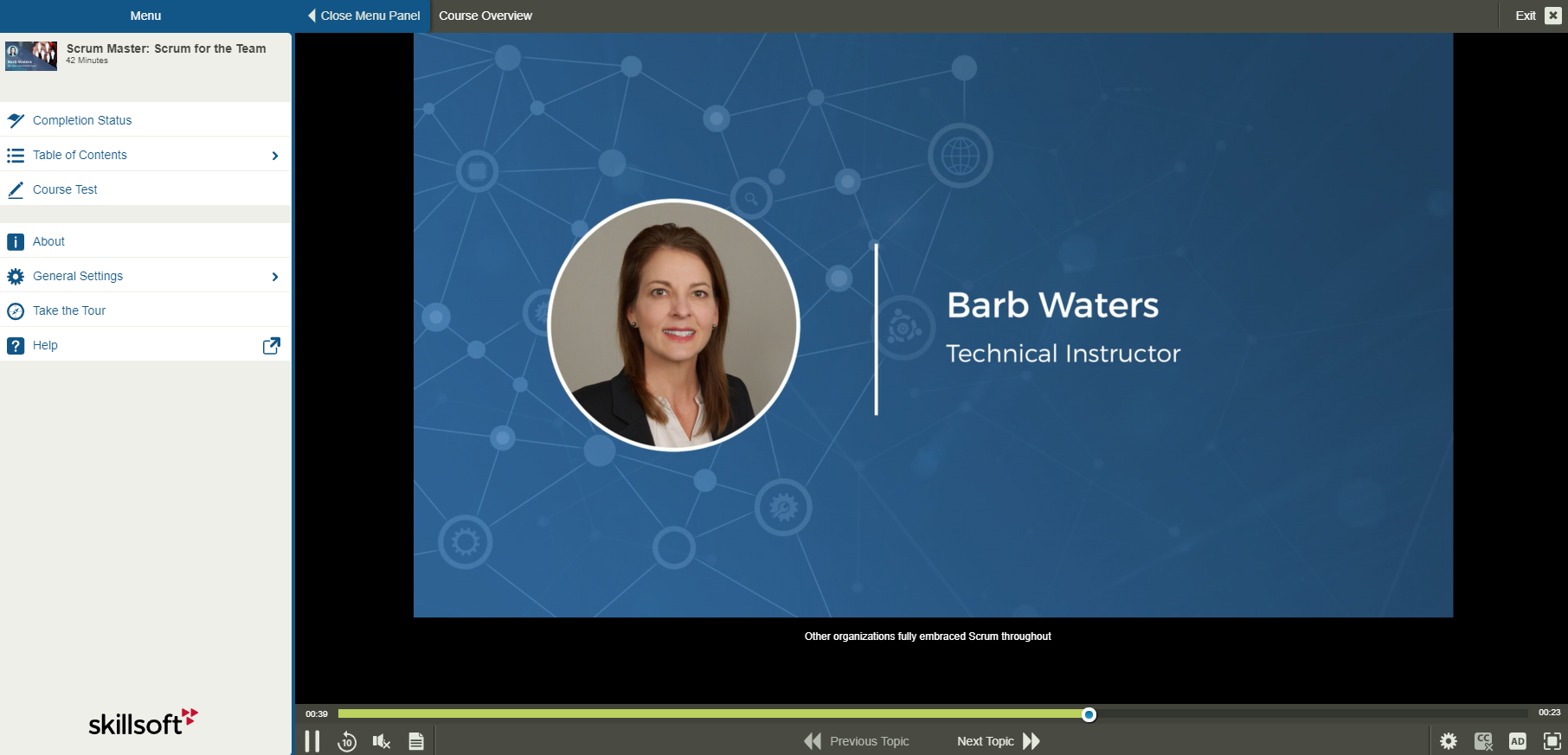
Task: Go to Previous Topic
Action: click(857, 741)
